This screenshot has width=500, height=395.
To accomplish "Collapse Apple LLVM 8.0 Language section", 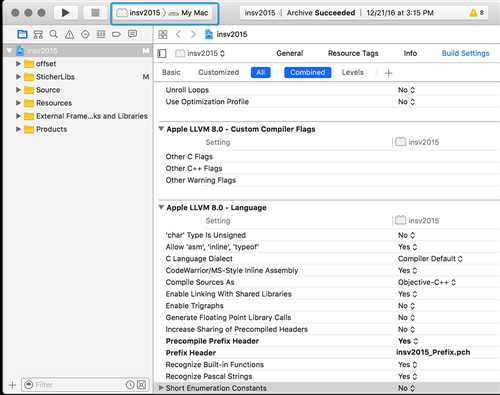I will tap(161, 207).
